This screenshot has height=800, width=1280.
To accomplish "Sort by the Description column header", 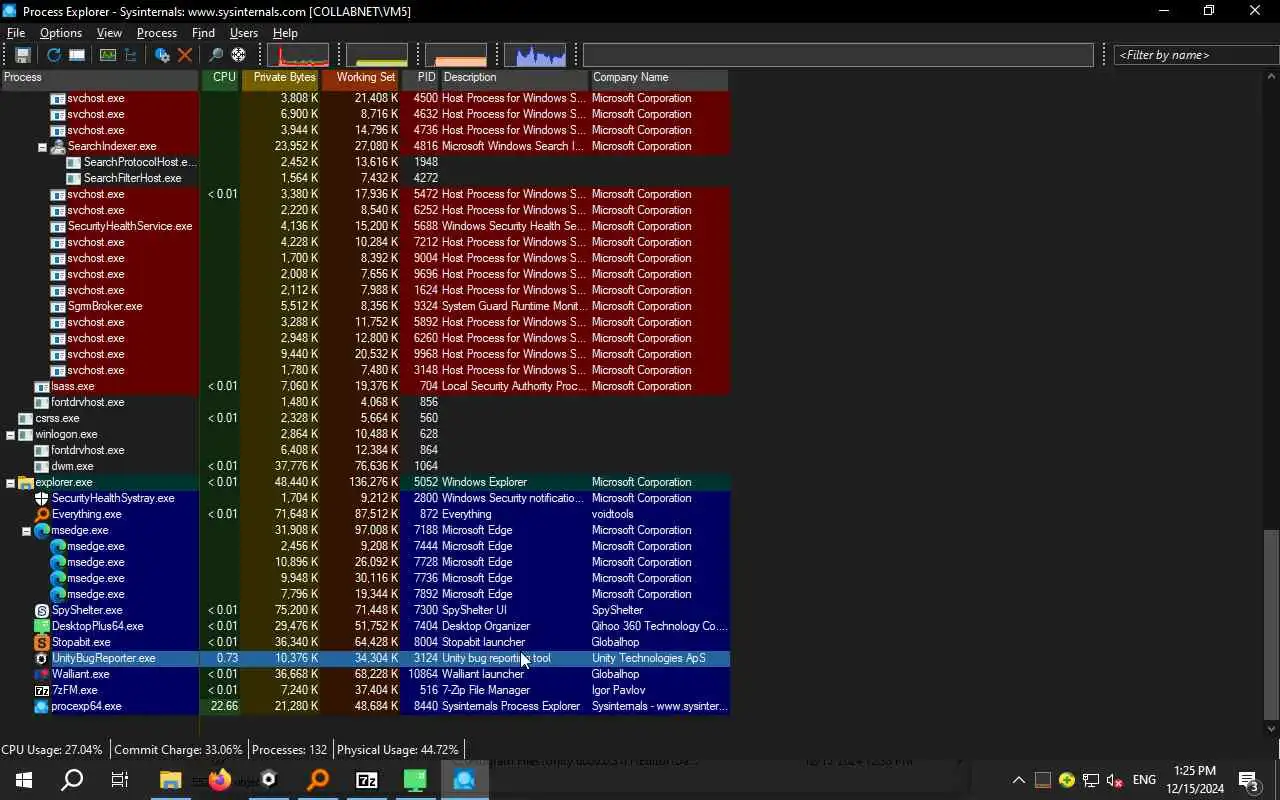I will point(514,78).
